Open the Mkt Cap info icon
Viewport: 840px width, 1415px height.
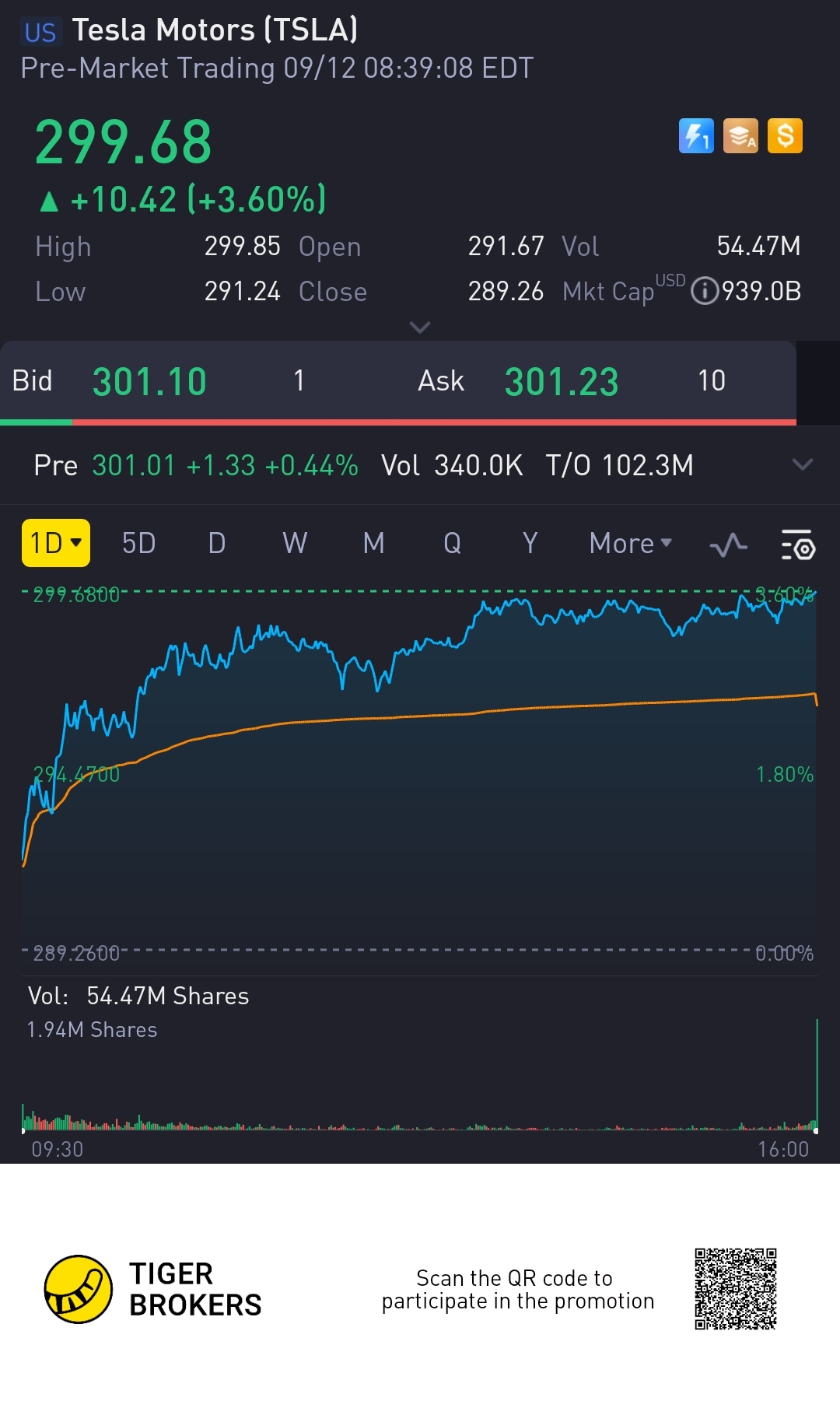[705, 291]
